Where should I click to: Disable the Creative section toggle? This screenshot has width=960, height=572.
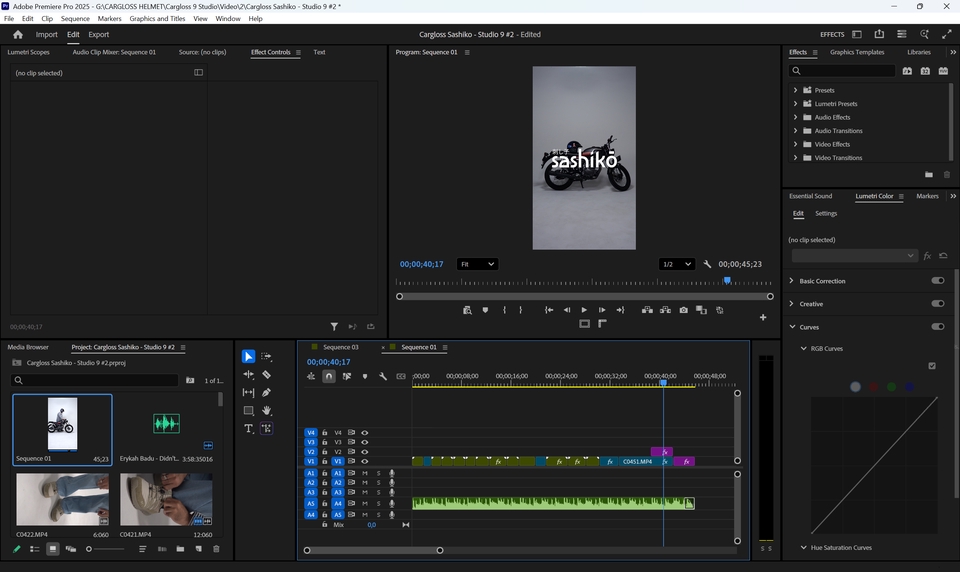(937, 304)
